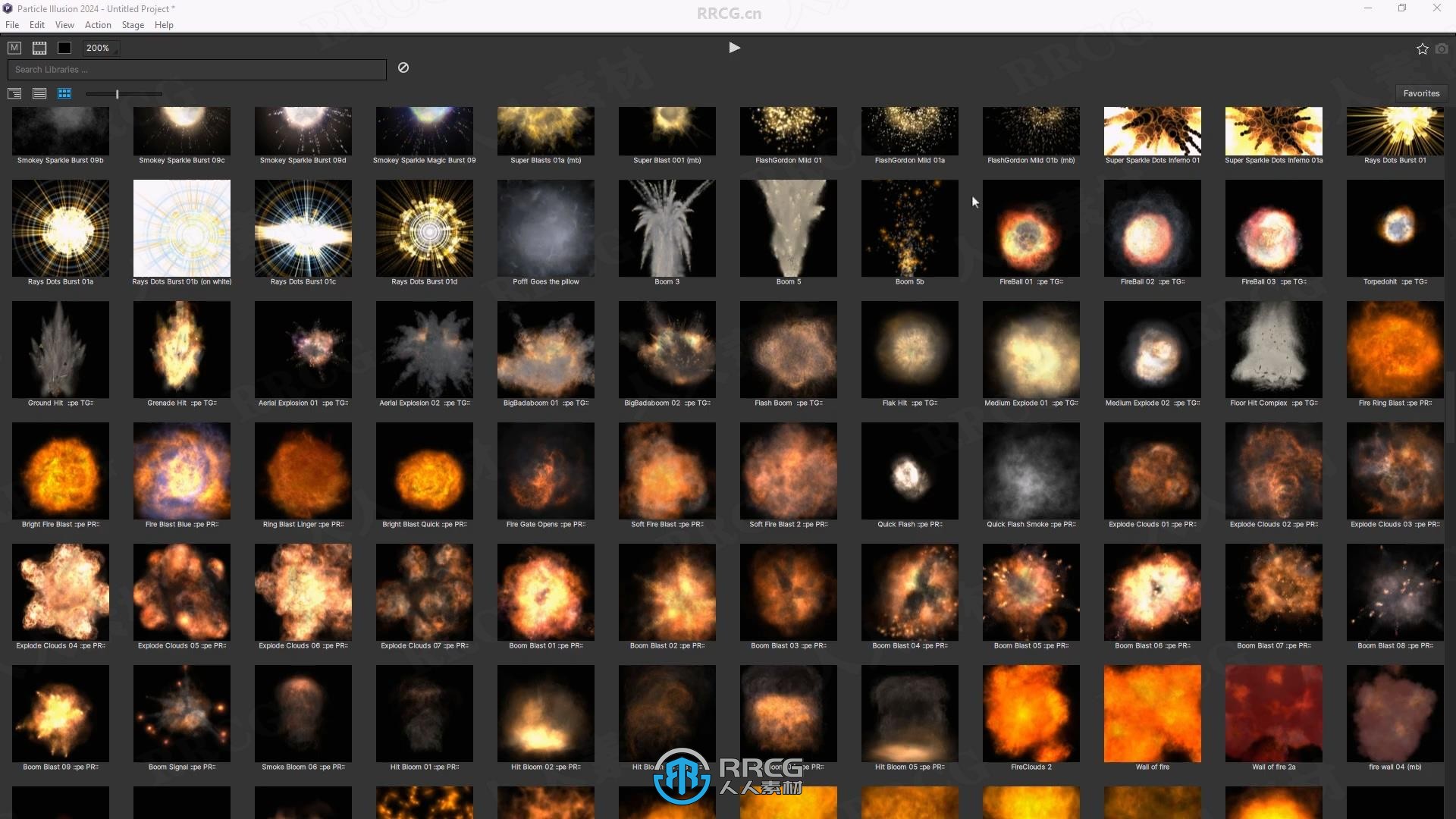Select Fire Gate Opens thumbnail

[x=546, y=471]
